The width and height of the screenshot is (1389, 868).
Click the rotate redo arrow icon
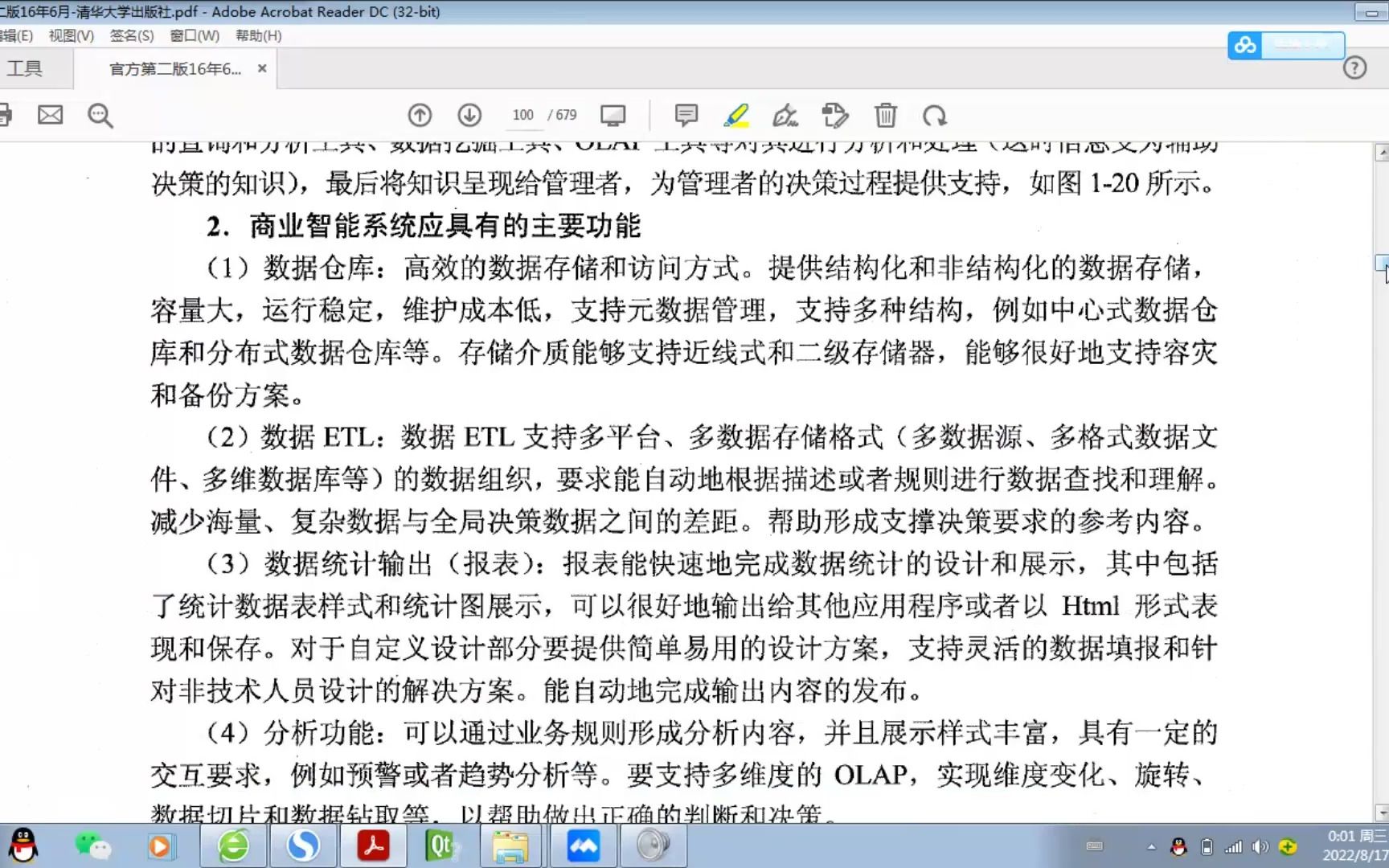tap(935, 116)
